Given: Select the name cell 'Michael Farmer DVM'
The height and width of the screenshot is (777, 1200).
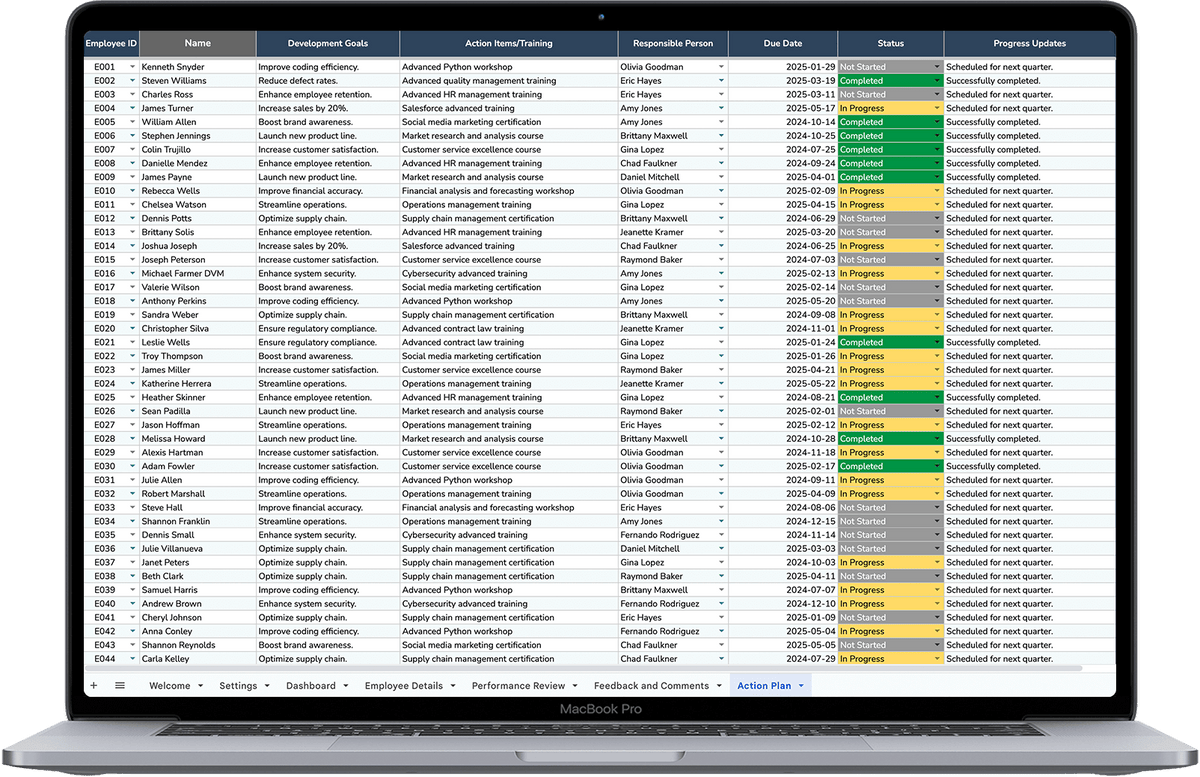Looking at the screenshot, I should (198, 273).
